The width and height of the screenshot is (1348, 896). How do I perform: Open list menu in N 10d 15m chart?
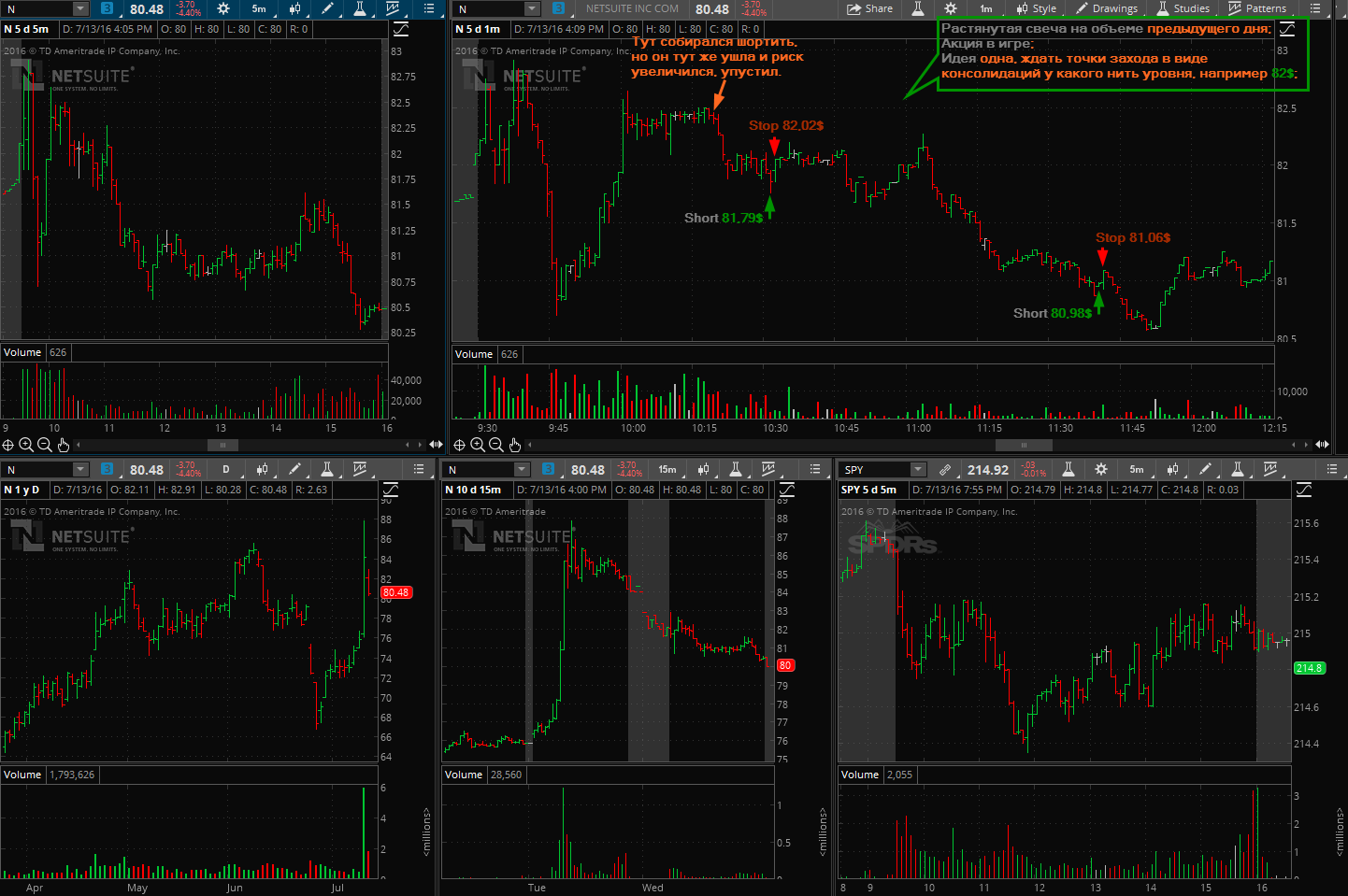click(x=815, y=469)
